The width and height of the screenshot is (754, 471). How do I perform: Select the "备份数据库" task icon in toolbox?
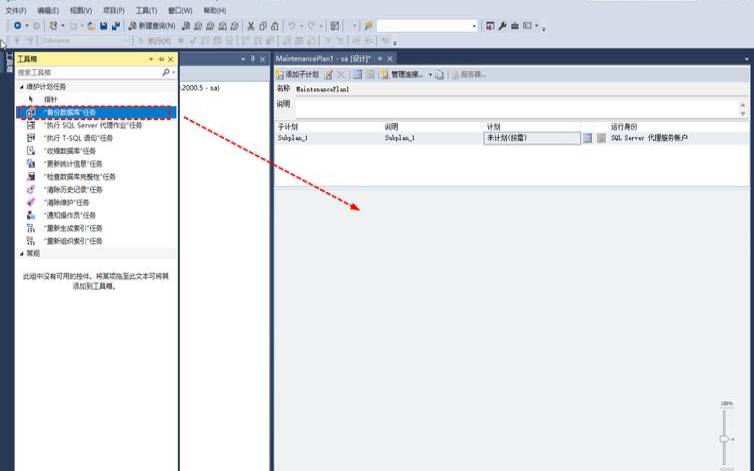point(31,113)
